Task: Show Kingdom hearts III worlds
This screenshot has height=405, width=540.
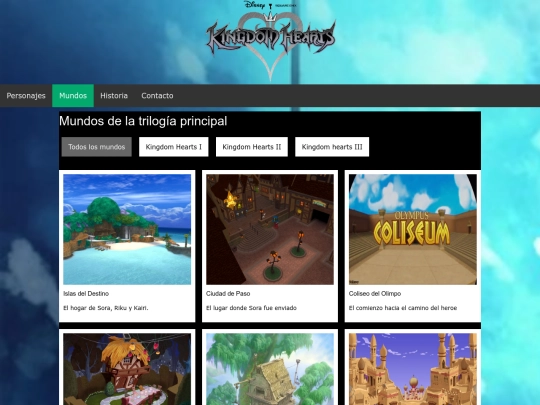Action: point(332,147)
